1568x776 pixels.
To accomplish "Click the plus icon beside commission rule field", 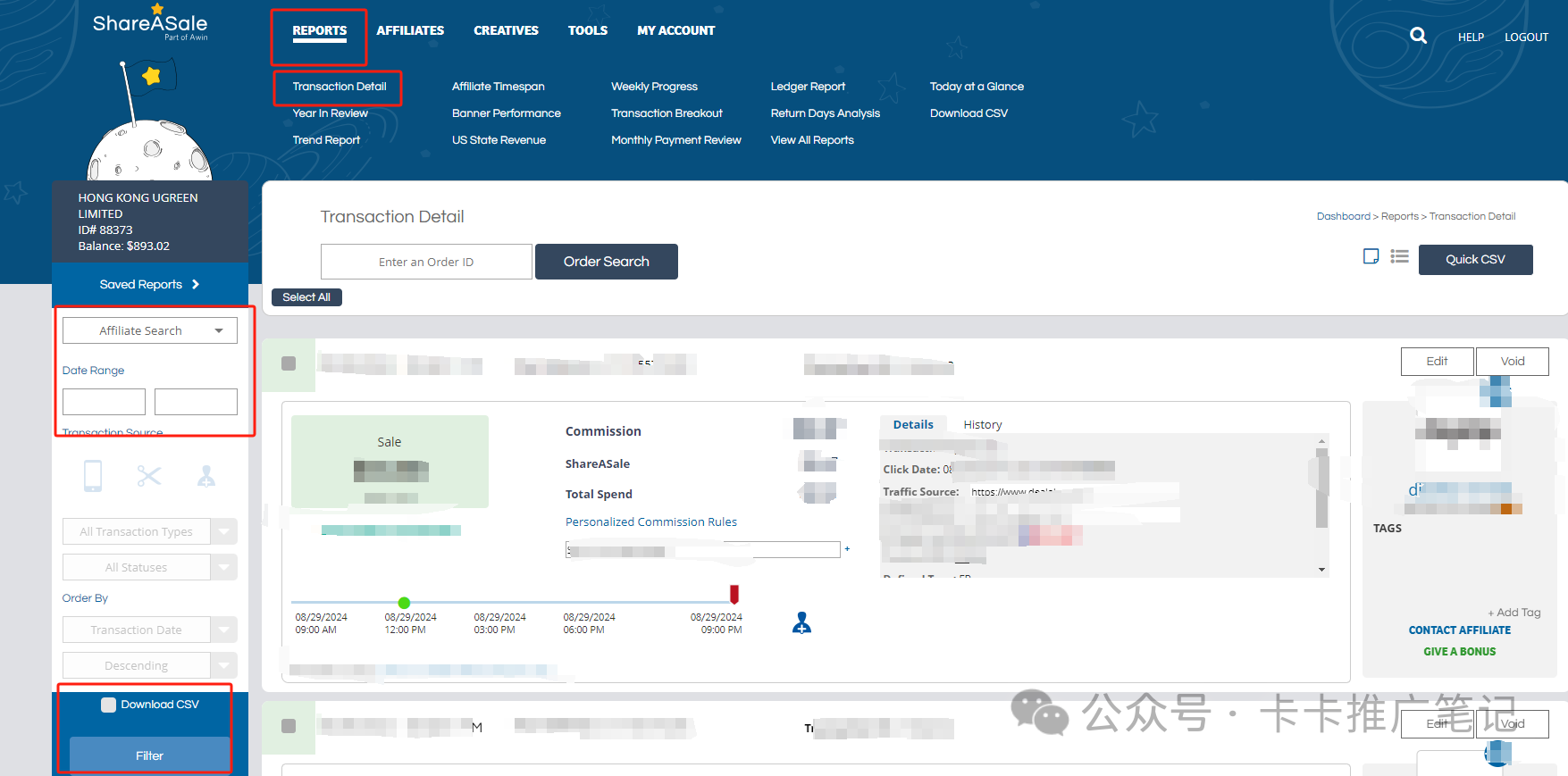I will point(847,549).
